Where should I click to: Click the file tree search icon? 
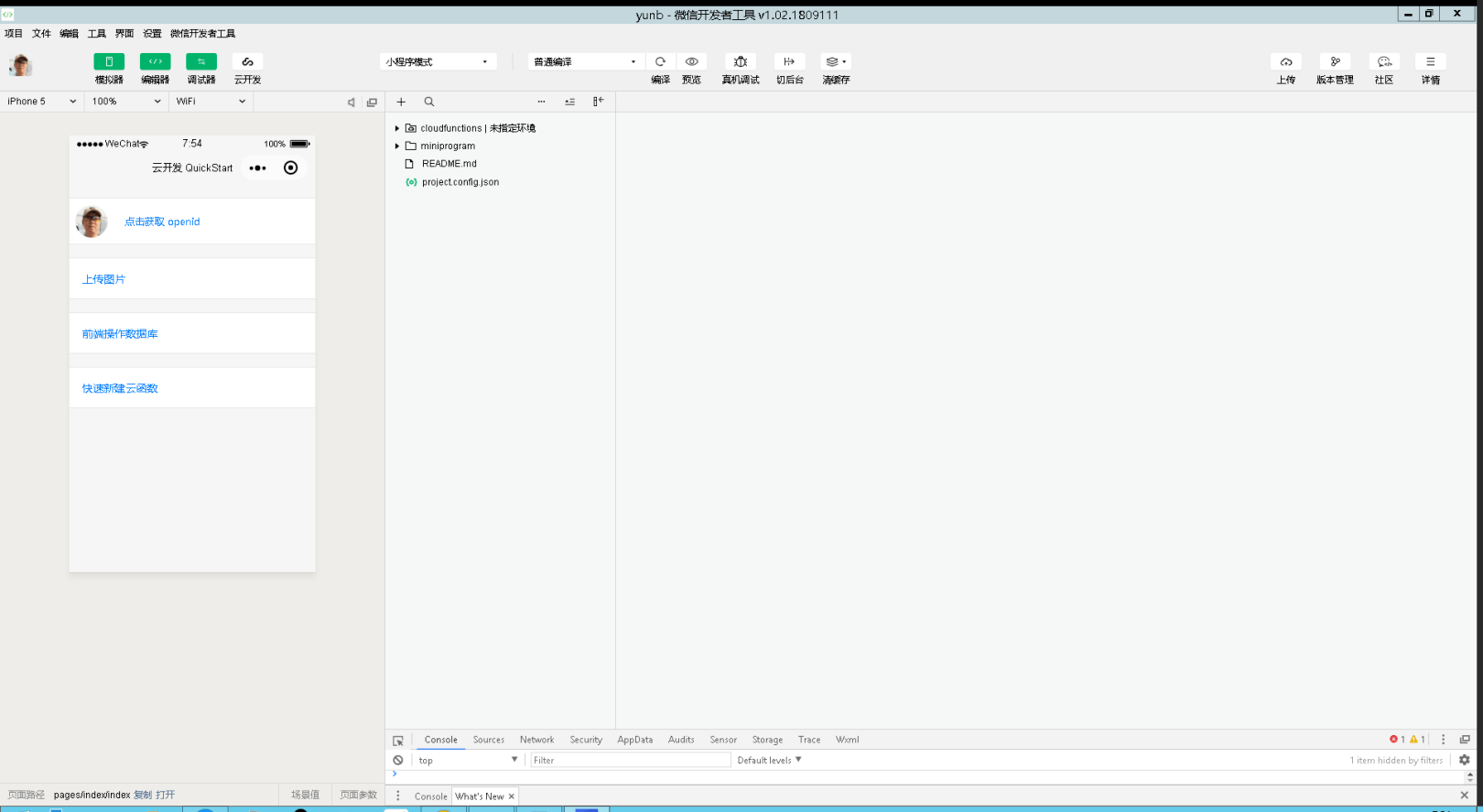coord(429,102)
